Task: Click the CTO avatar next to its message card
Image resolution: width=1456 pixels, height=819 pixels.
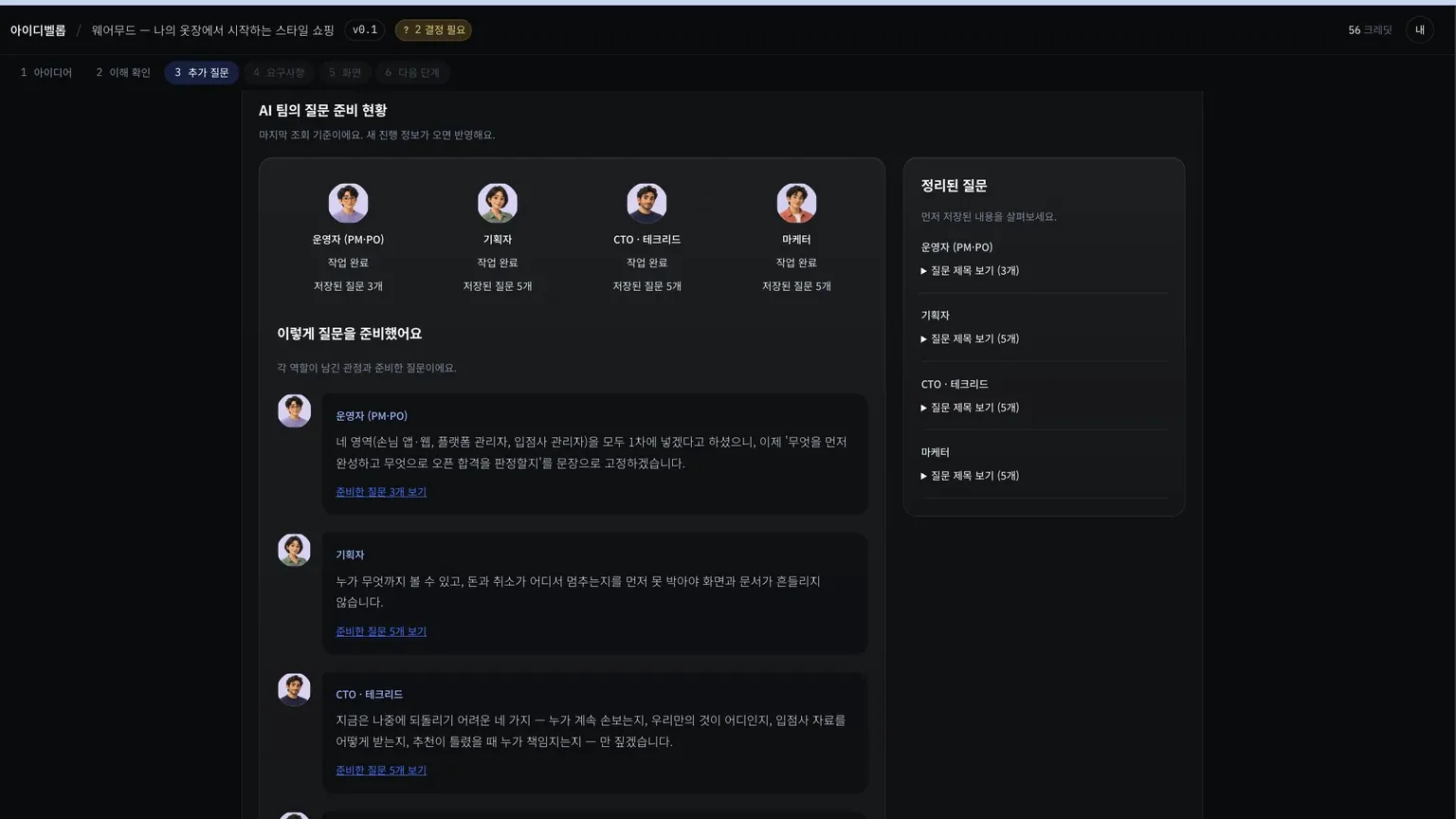Action: coord(294,690)
